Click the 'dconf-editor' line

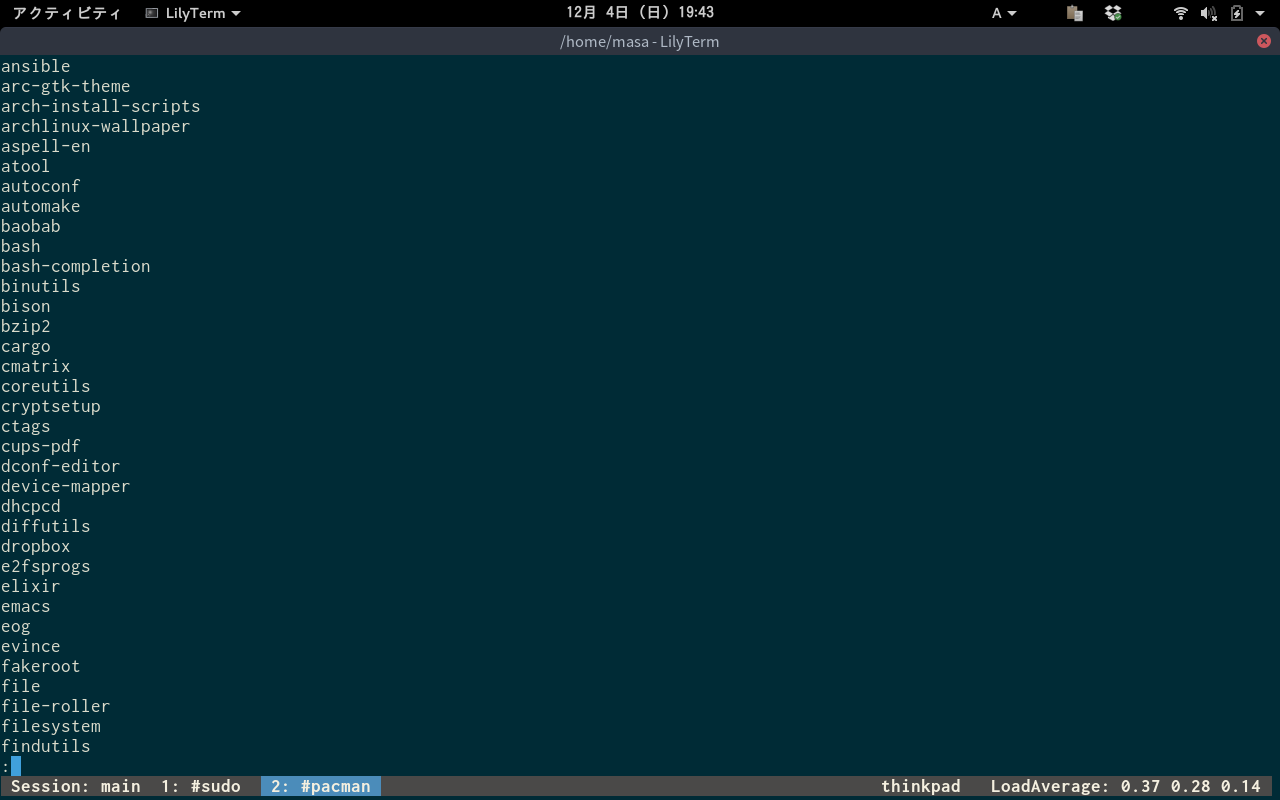pos(61,466)
